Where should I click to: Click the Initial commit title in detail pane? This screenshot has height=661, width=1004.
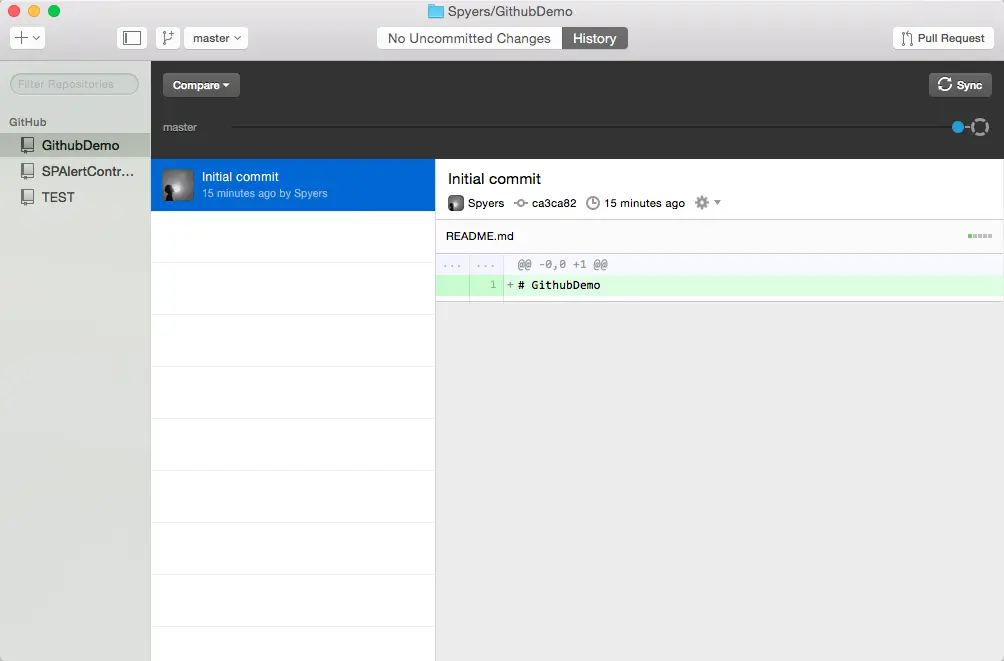494,179
